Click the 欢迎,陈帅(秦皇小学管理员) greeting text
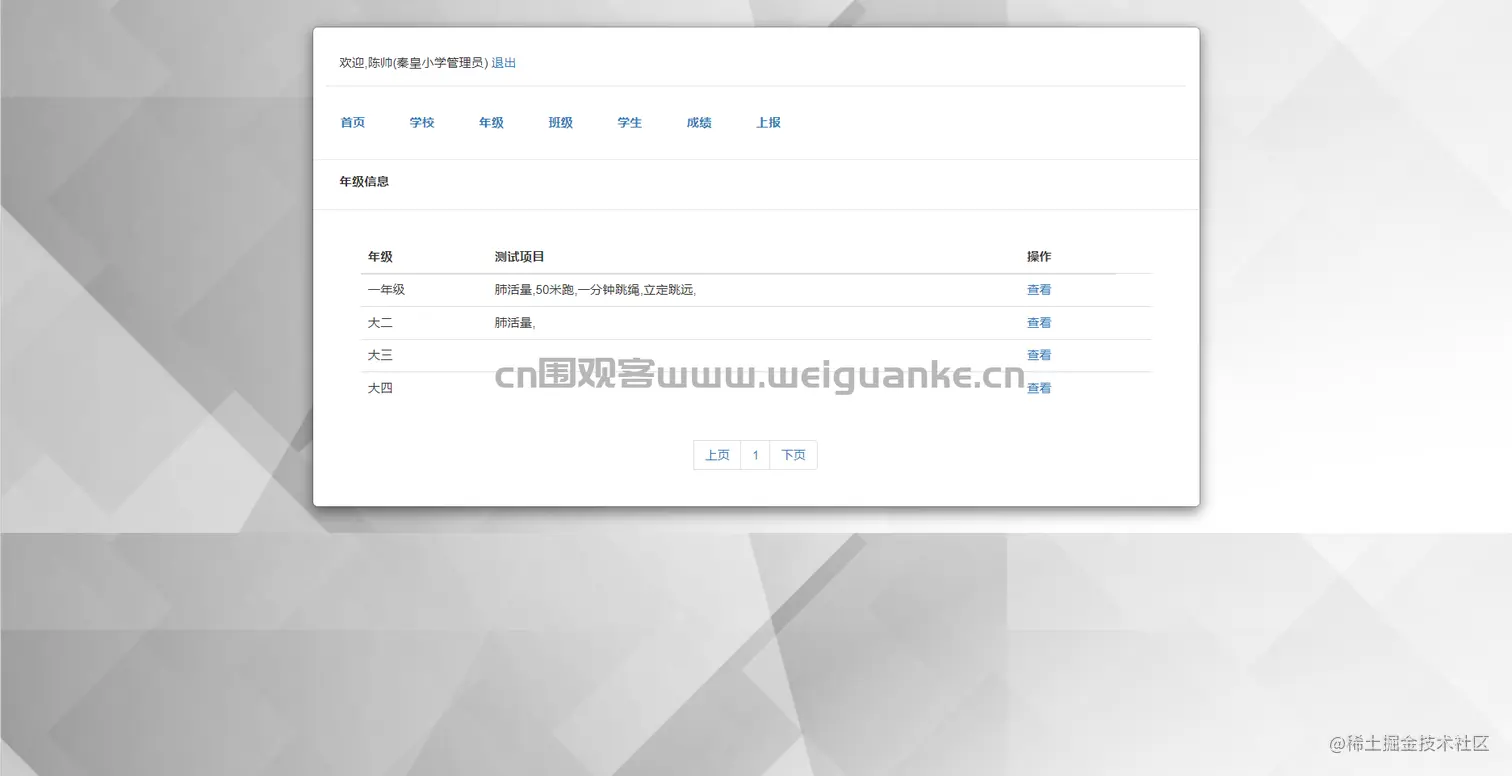 click(414, 63)
